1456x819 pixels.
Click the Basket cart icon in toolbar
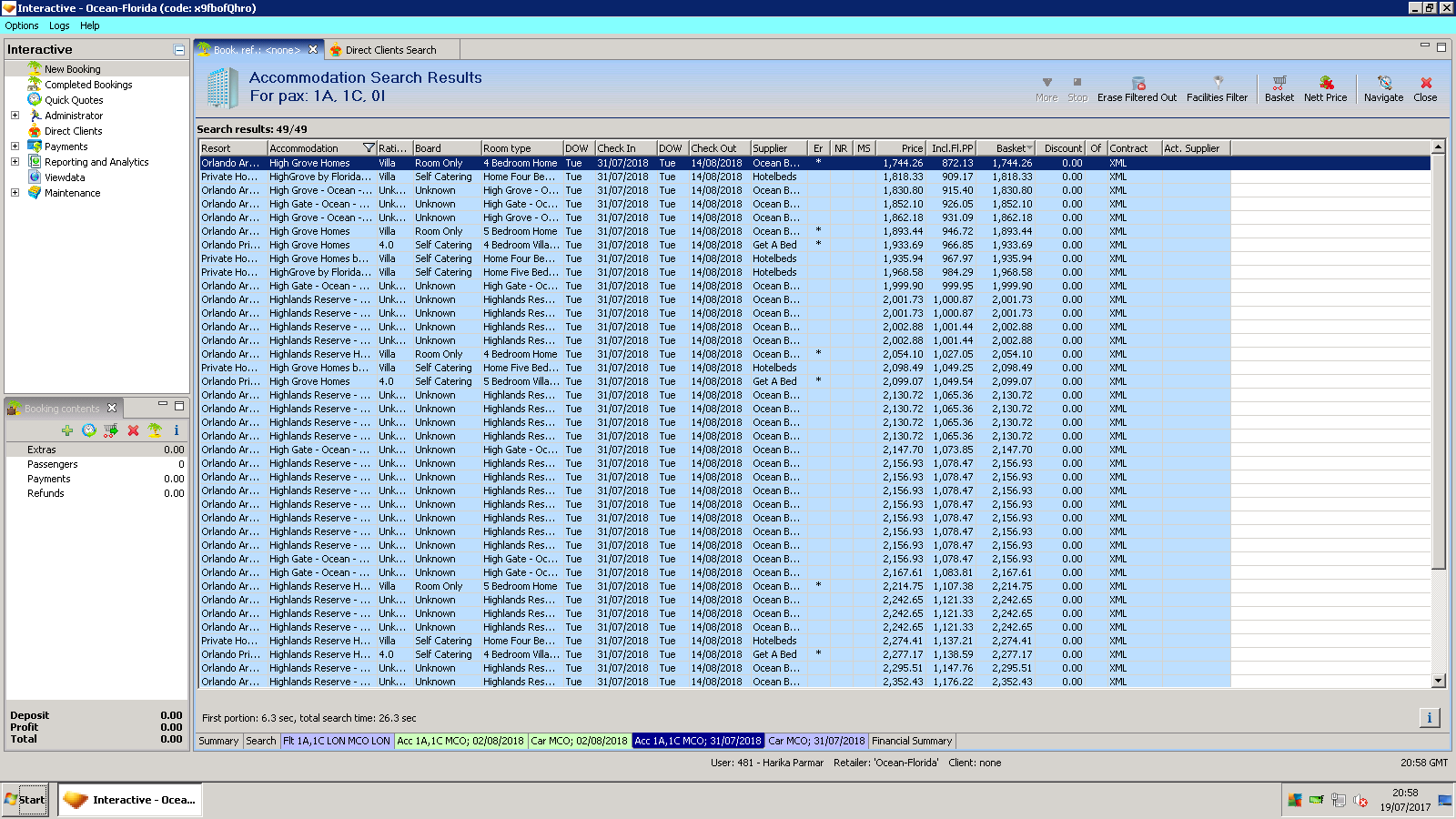click(1279, 83)
